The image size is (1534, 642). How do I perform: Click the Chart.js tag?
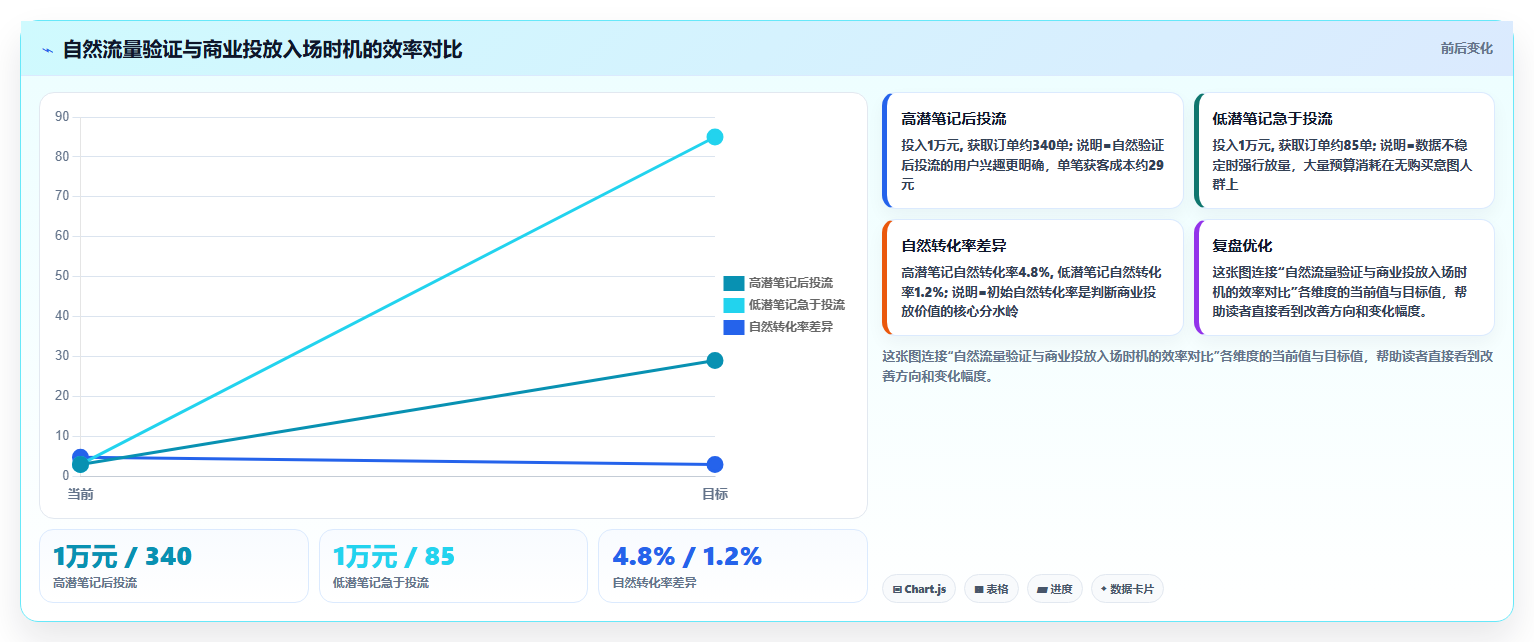coord(919,589)
